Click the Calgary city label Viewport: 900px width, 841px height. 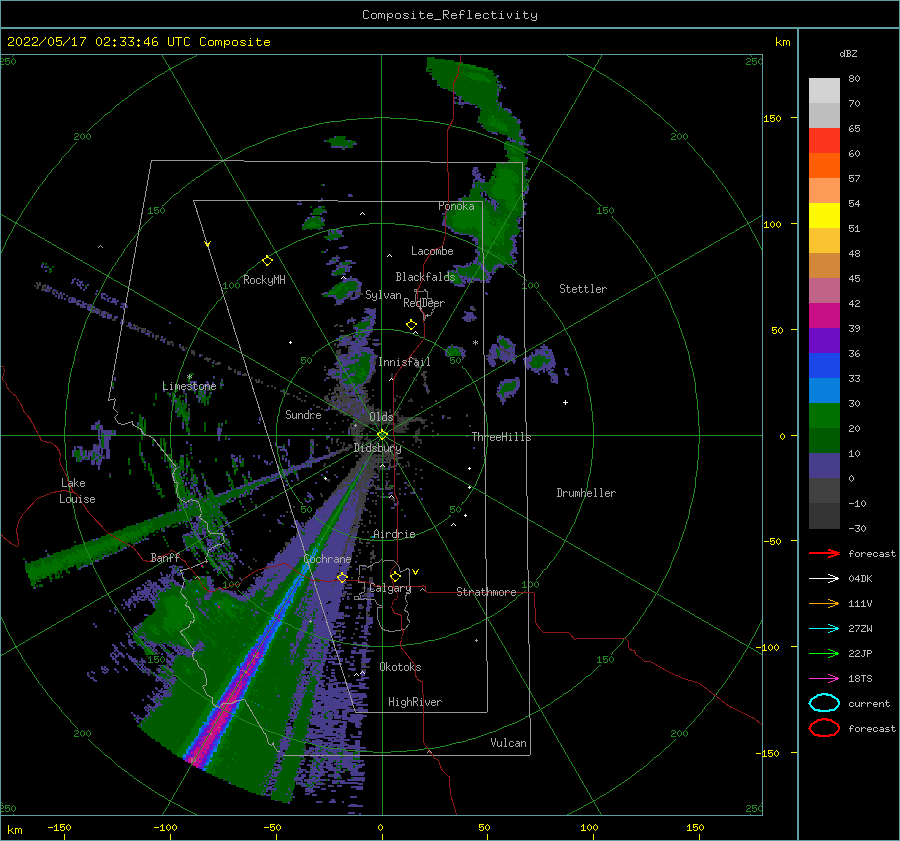(390, 588)
